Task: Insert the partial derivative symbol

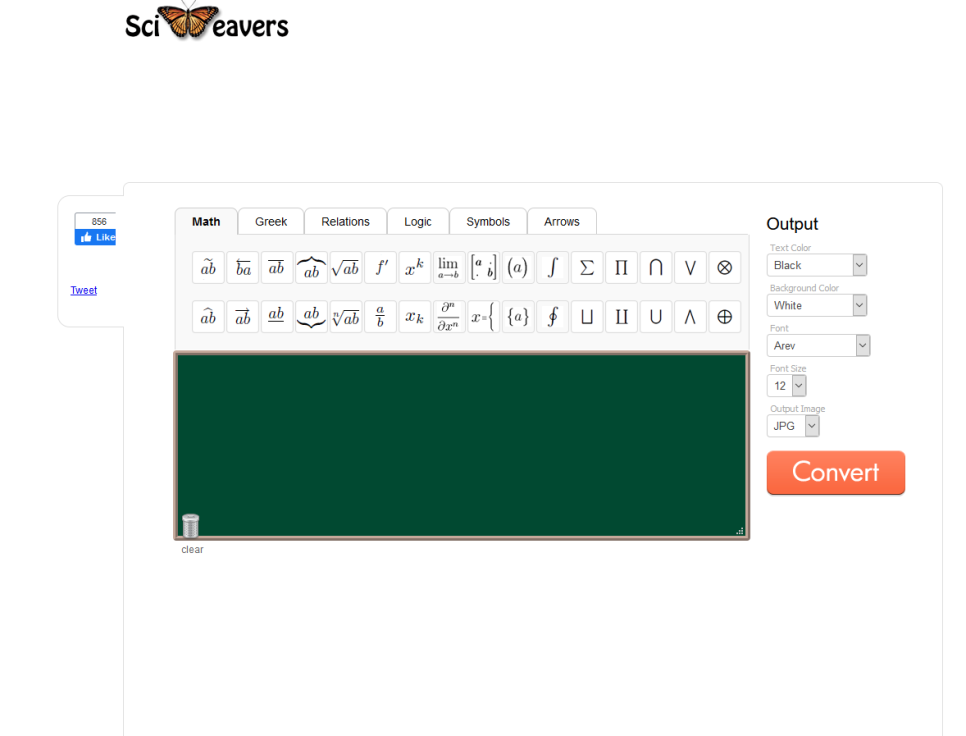Action: click(x=449, y=317)
